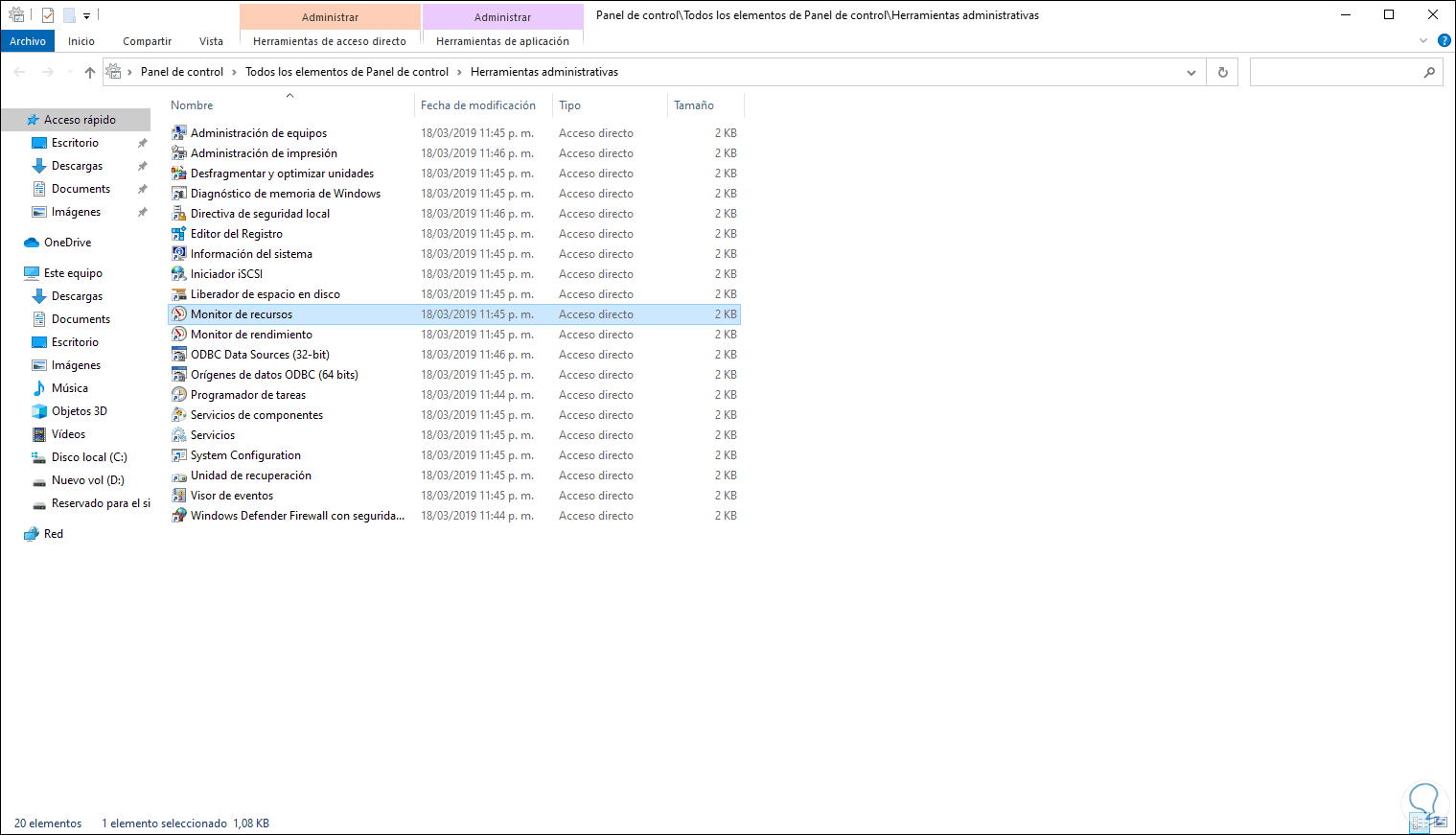Open Reservado para el si drive
Image resolution: width=1456 pixels, height=835 pixels.
coord(101,503)
